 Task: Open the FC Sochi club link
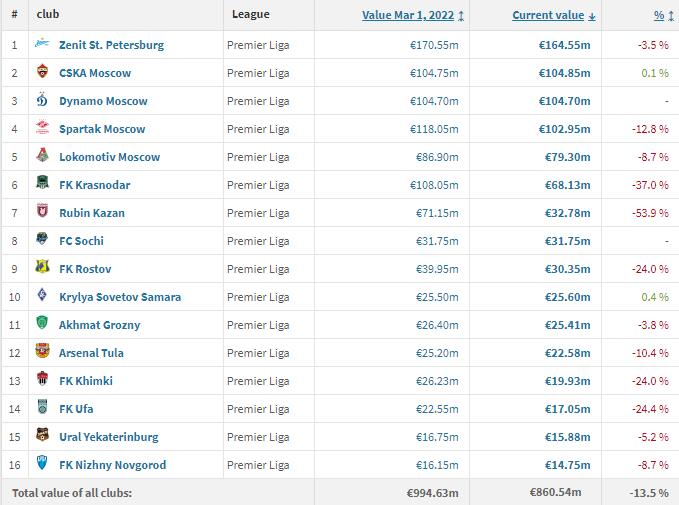pyautogui.click(x=81, y=241)
